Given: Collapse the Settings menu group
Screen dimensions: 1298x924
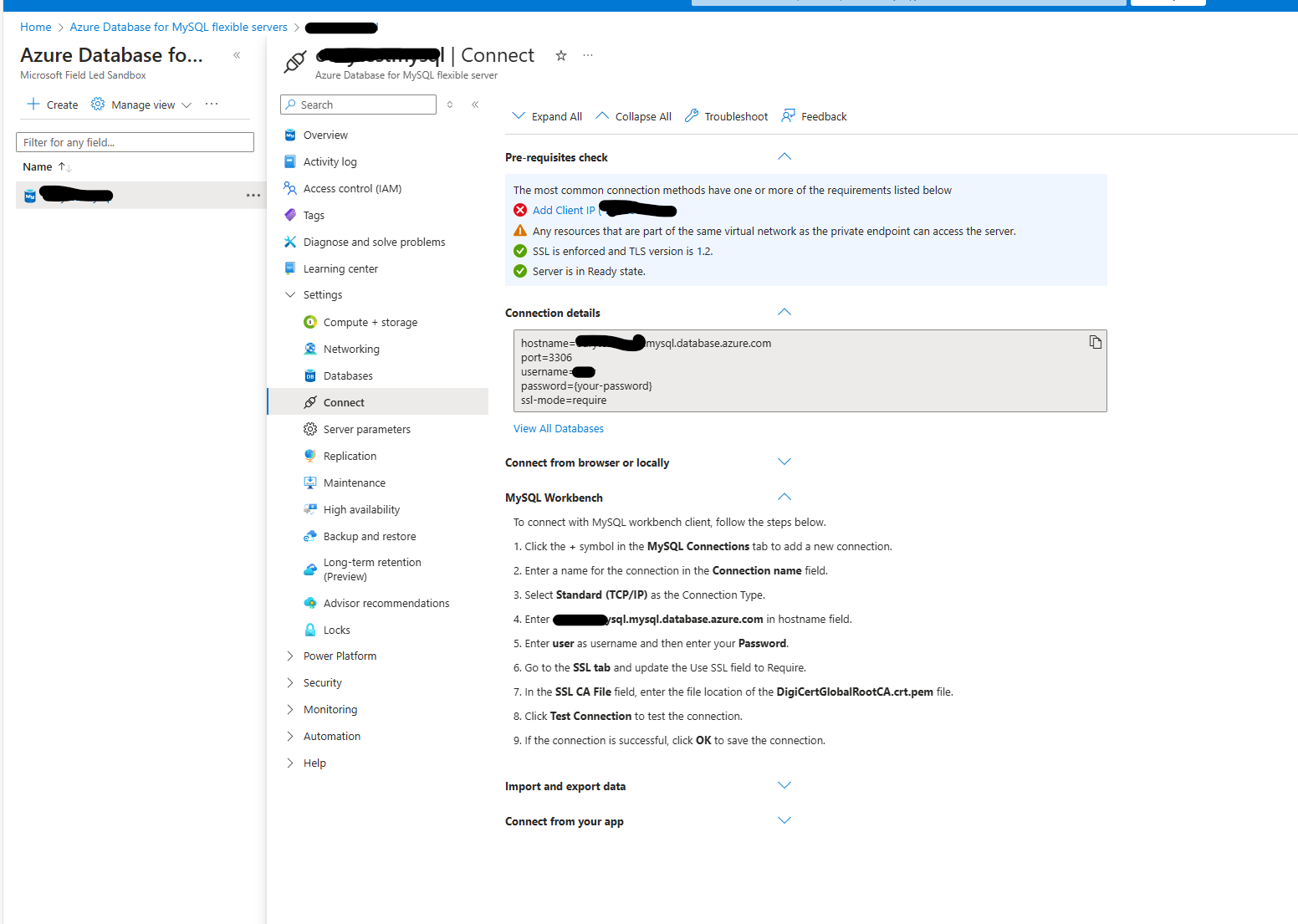Looking at the screenshot, I should click(x=290, y=295).
